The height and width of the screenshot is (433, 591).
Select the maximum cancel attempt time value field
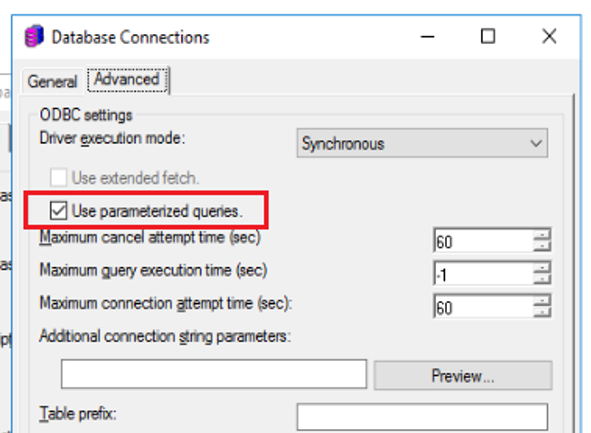pos(484,241)
